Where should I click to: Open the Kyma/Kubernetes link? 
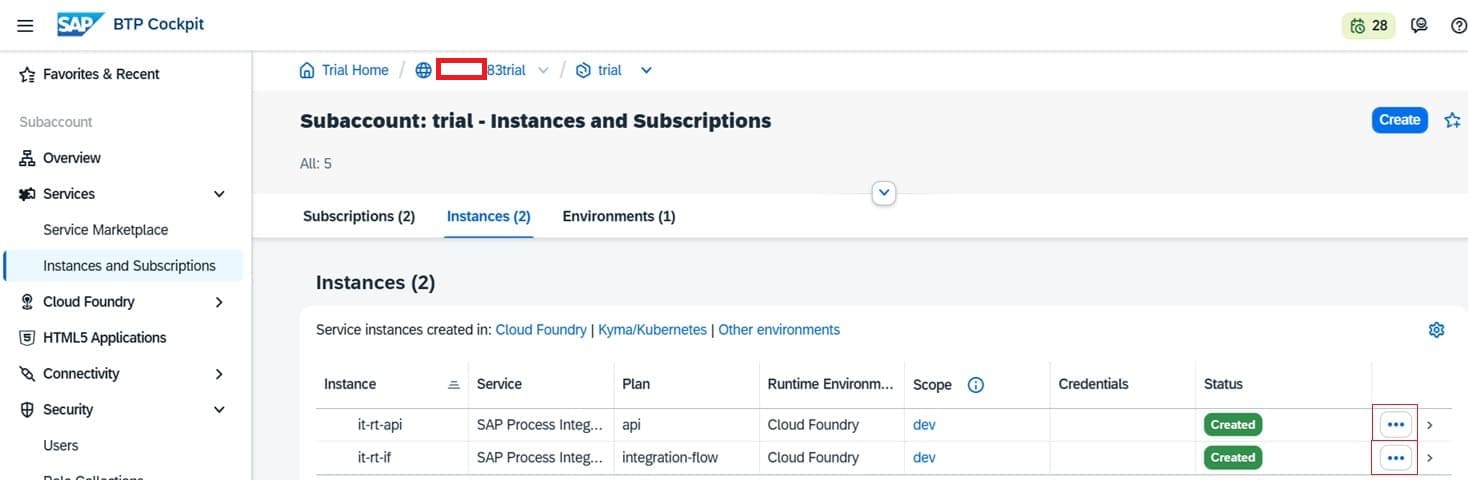[x=652, y=329]
